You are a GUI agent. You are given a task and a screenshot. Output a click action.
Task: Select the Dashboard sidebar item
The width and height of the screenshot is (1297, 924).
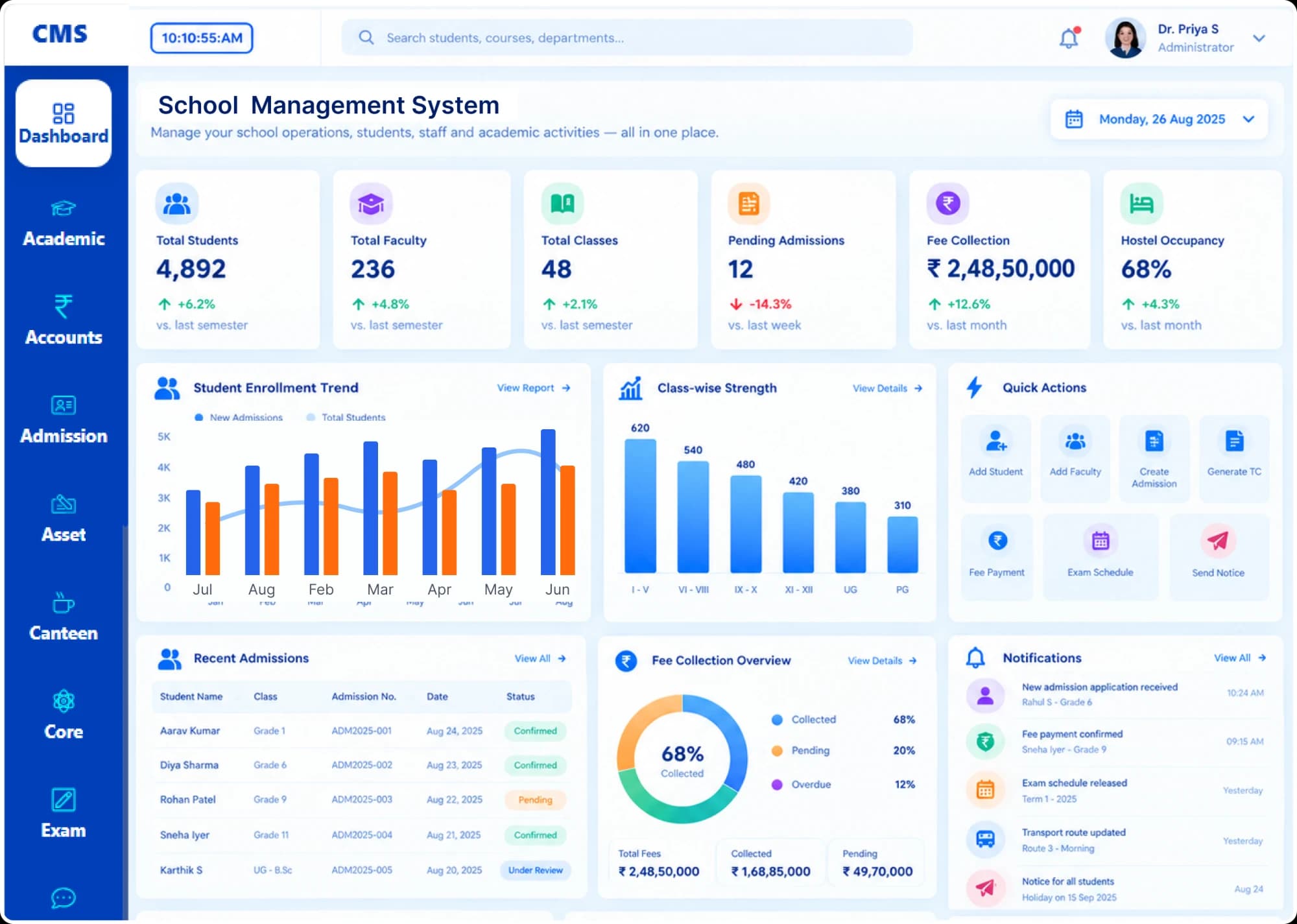[x=64, y=123]
